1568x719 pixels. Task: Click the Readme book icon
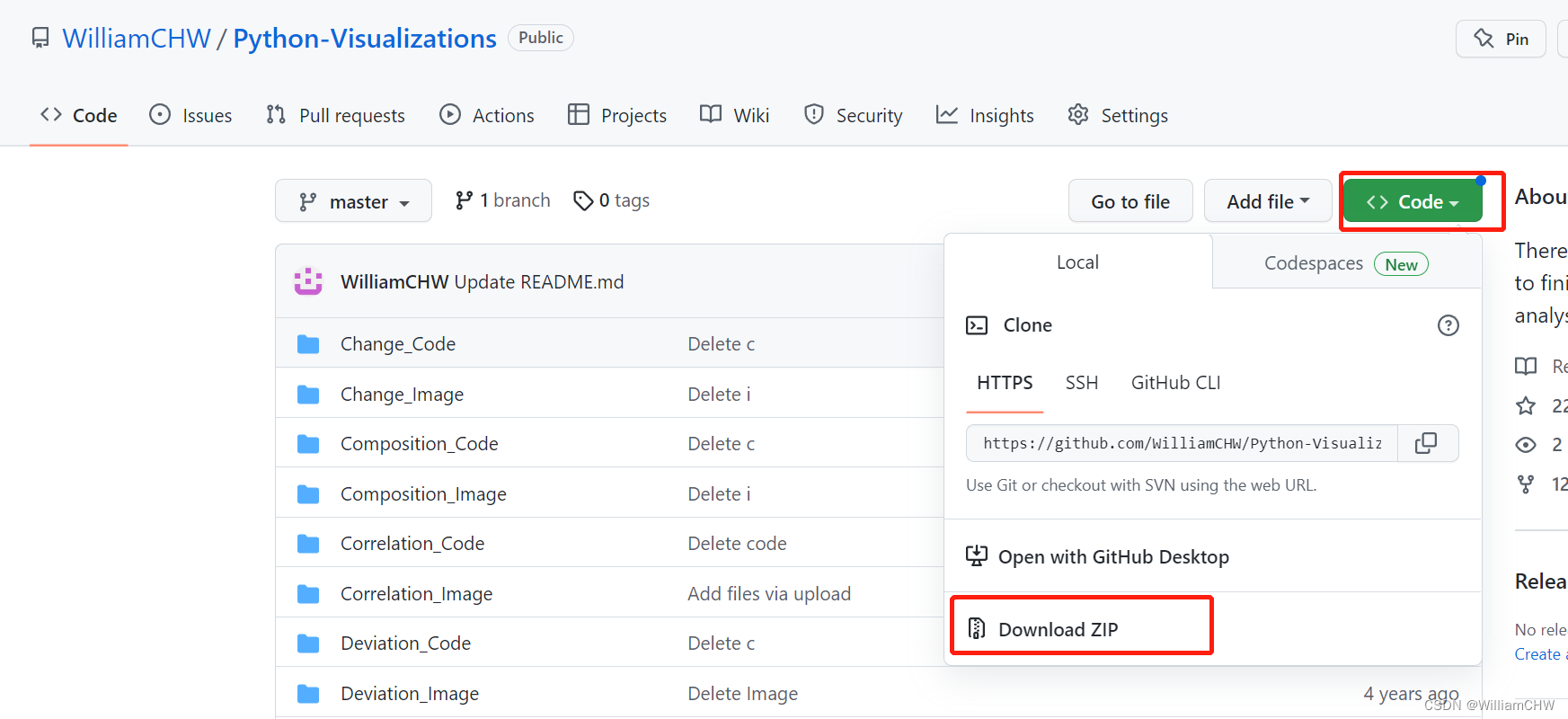tap(1526, 367)
